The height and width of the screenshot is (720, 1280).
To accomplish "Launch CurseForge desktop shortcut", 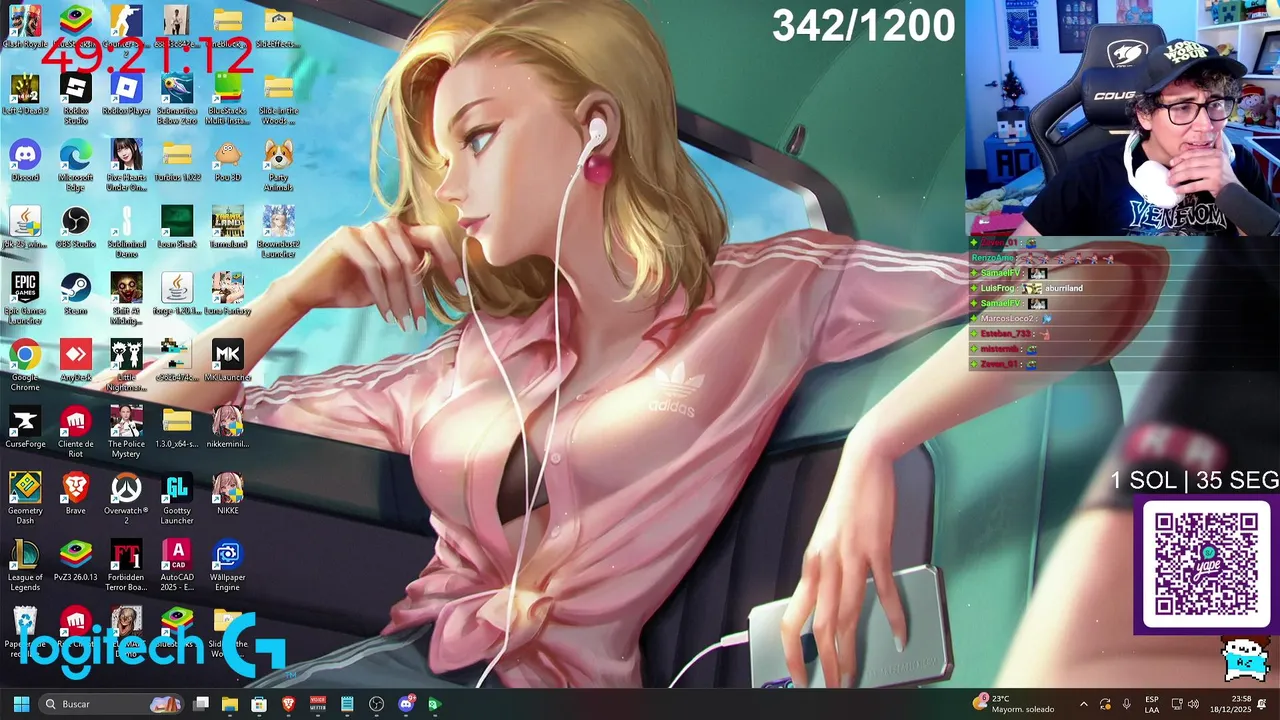I will point(25,428).
